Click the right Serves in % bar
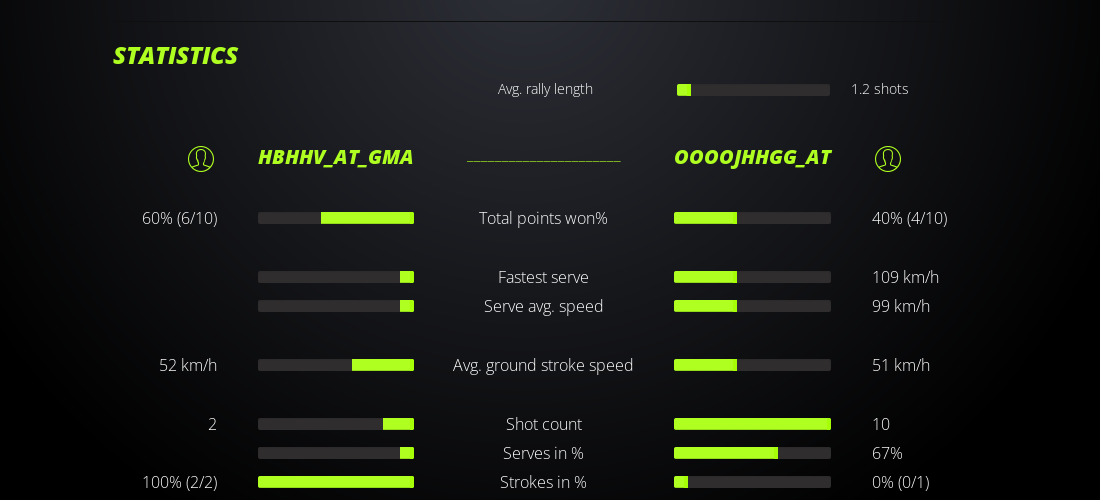Image resolution: width=1100 pixels, height=500 pixels. [752, 453]
